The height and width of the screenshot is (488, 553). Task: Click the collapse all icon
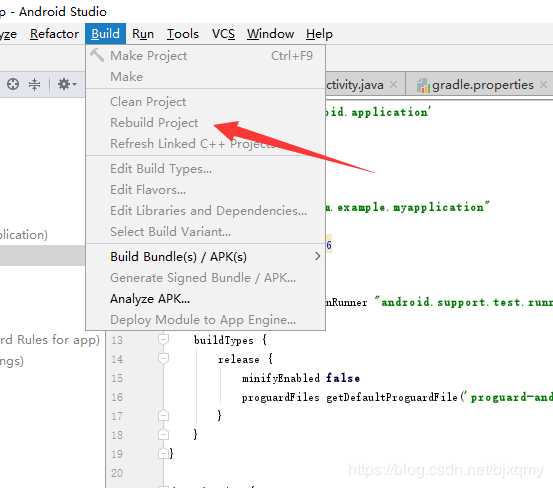coord(34,84)
